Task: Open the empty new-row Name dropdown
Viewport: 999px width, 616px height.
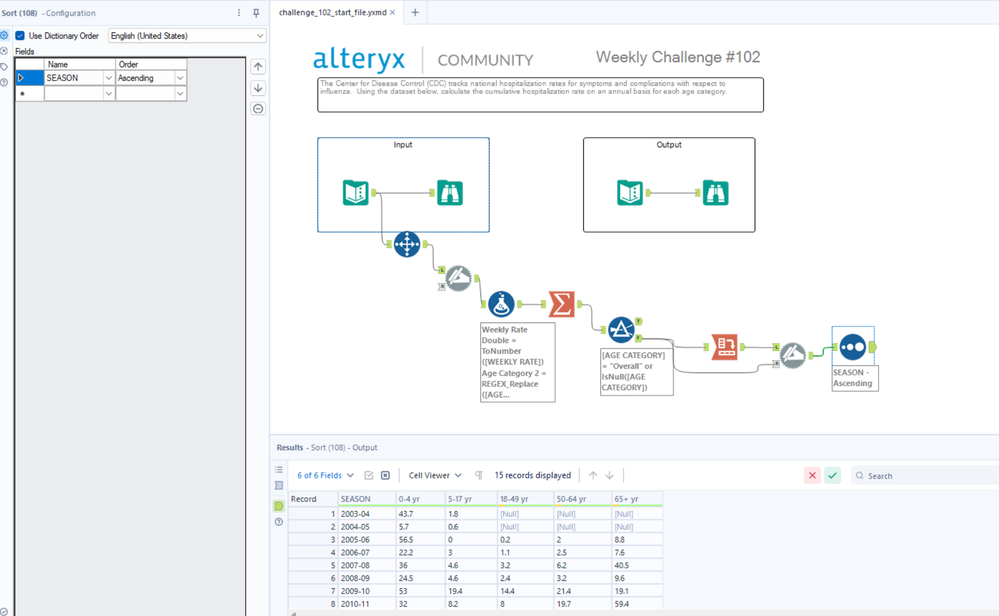Action: [x=108, y=94]
